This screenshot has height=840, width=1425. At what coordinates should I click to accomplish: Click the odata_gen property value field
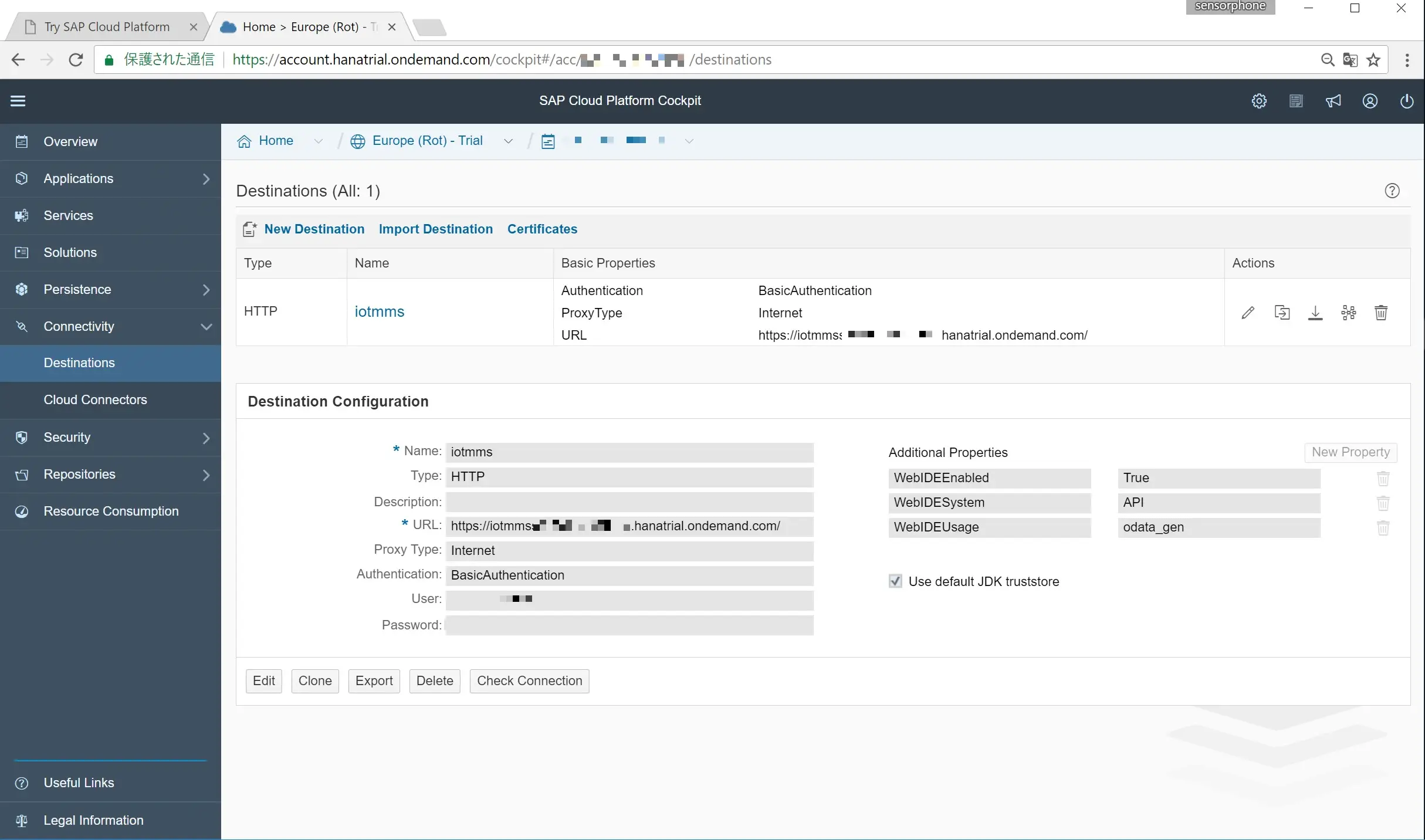point(1219,527)
